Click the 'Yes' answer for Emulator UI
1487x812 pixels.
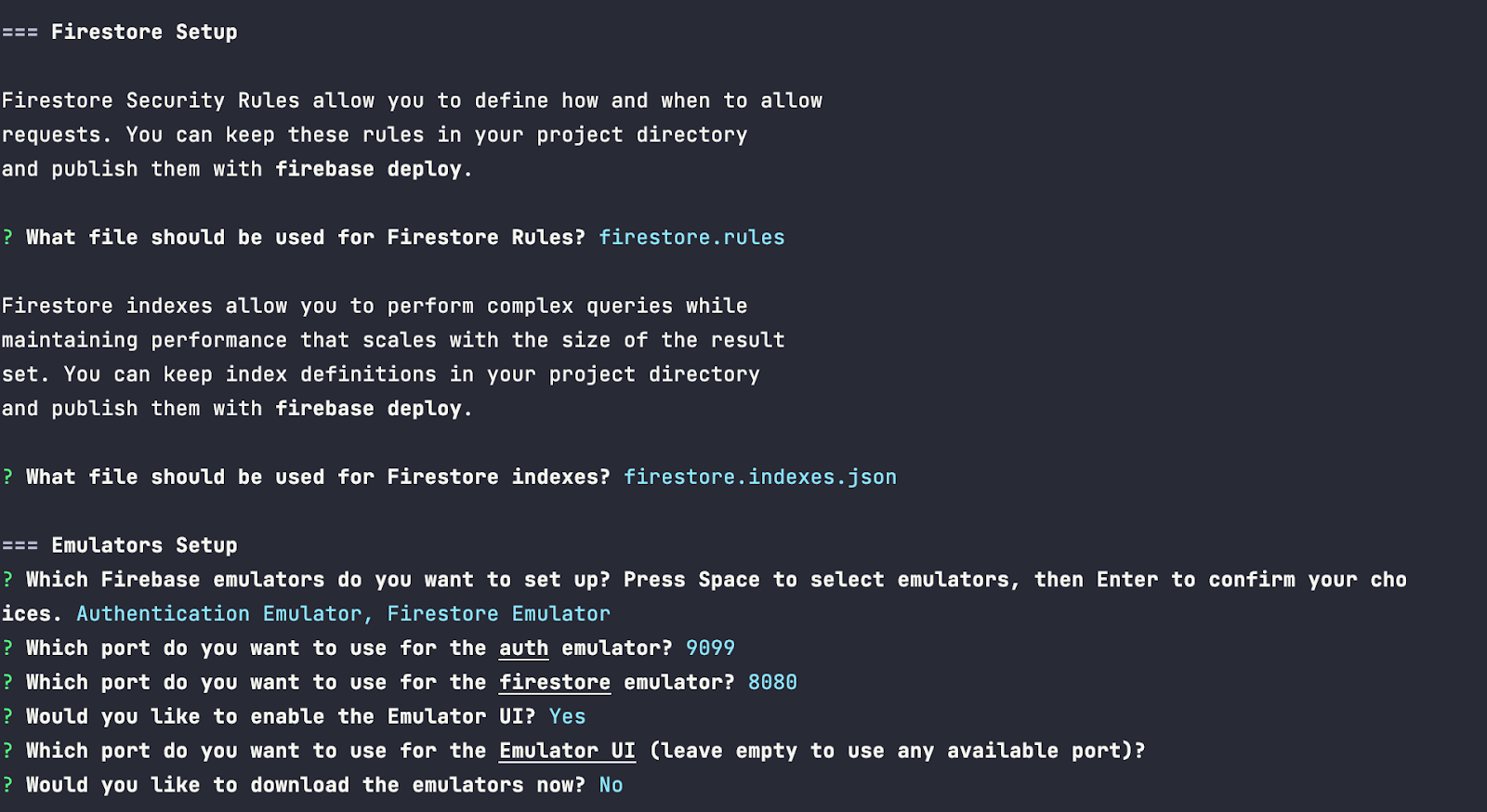click(567, 717)
